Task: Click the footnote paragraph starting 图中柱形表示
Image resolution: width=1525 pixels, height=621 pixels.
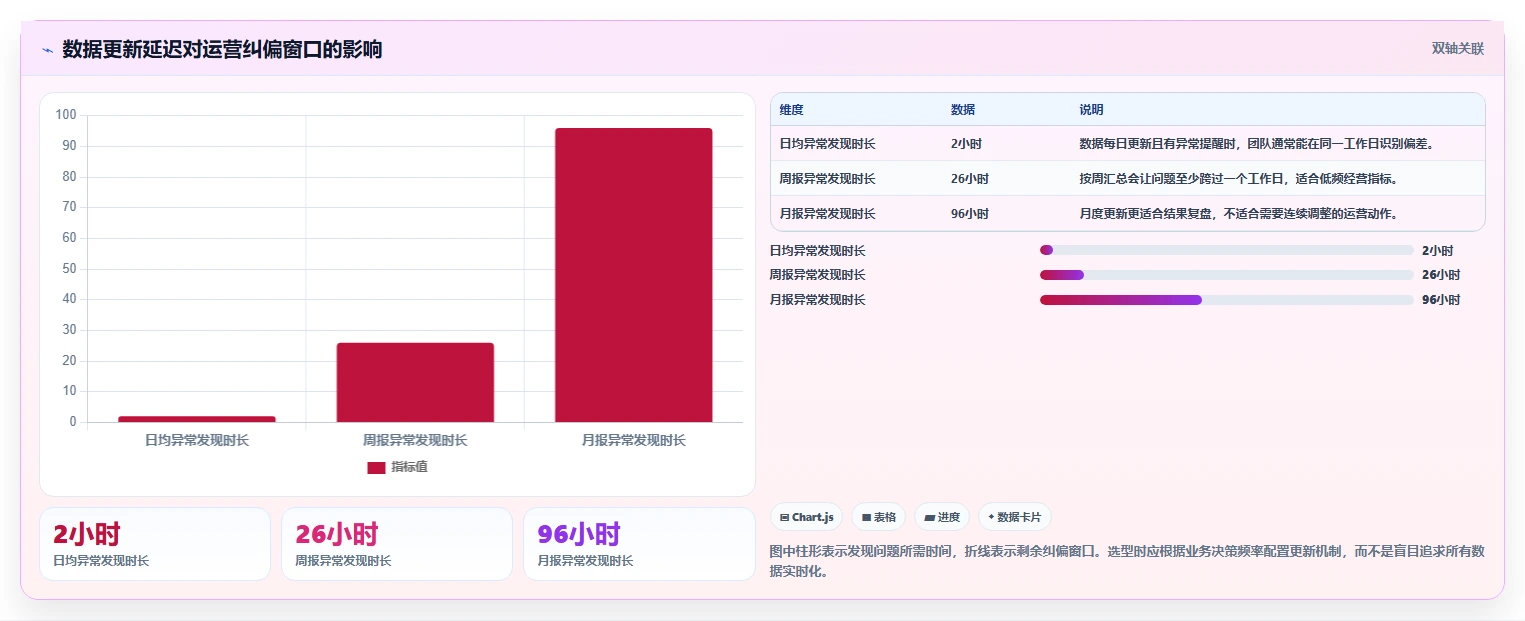Action: [x=1127, y=562]
